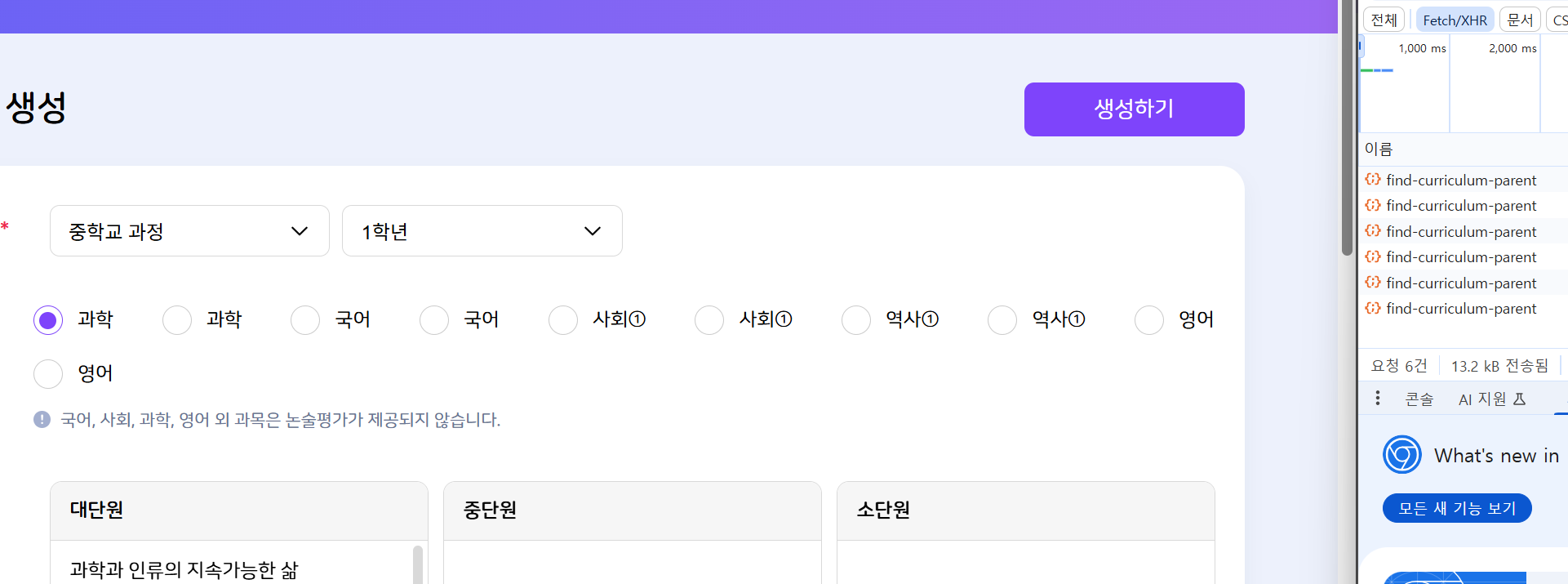Click the 모든 새 기능 보기 button
This screenshot has height=584, width=1568.
[x=1457, y=508]
